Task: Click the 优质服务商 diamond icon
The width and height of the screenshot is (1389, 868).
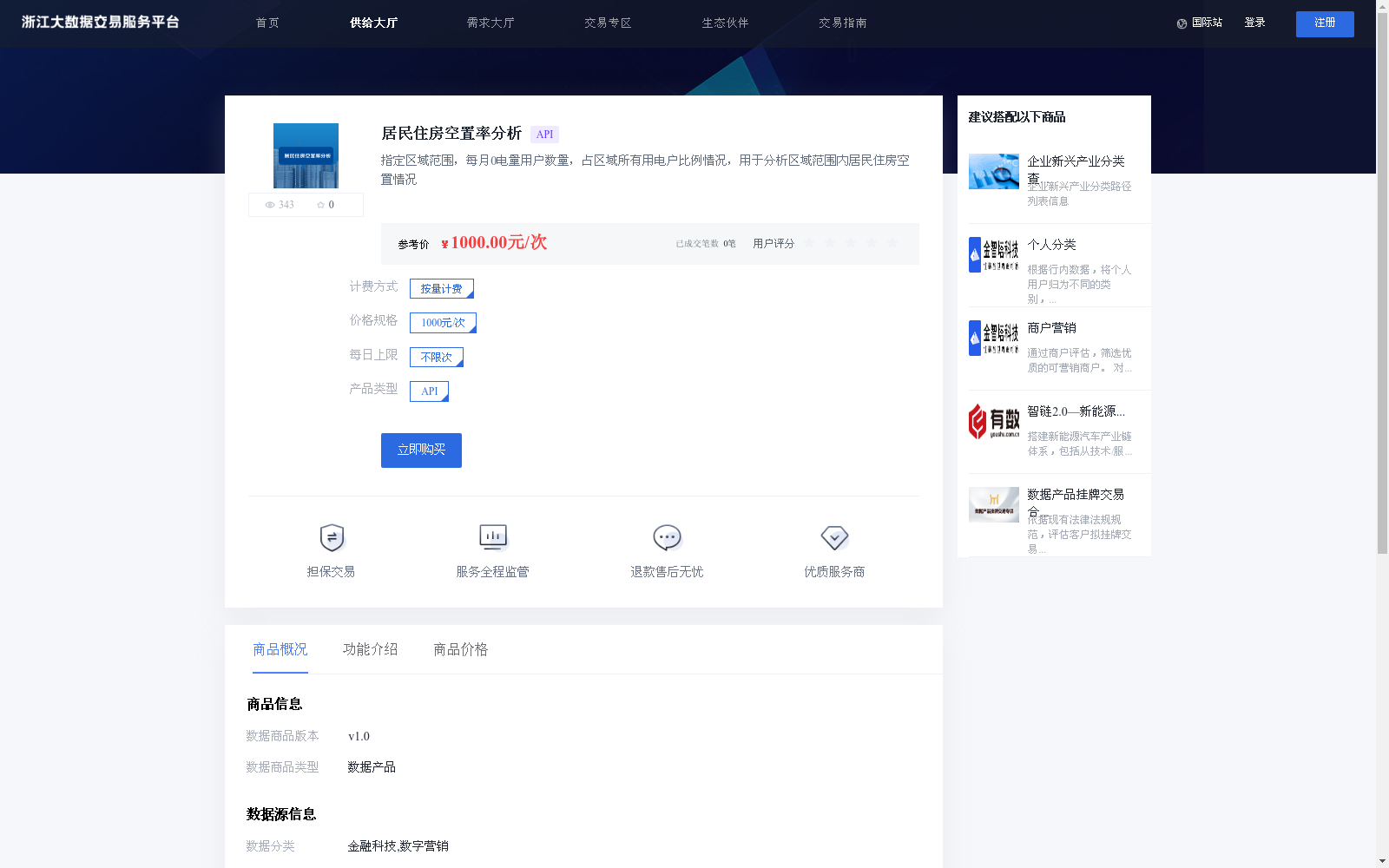Action: [834, 538]
